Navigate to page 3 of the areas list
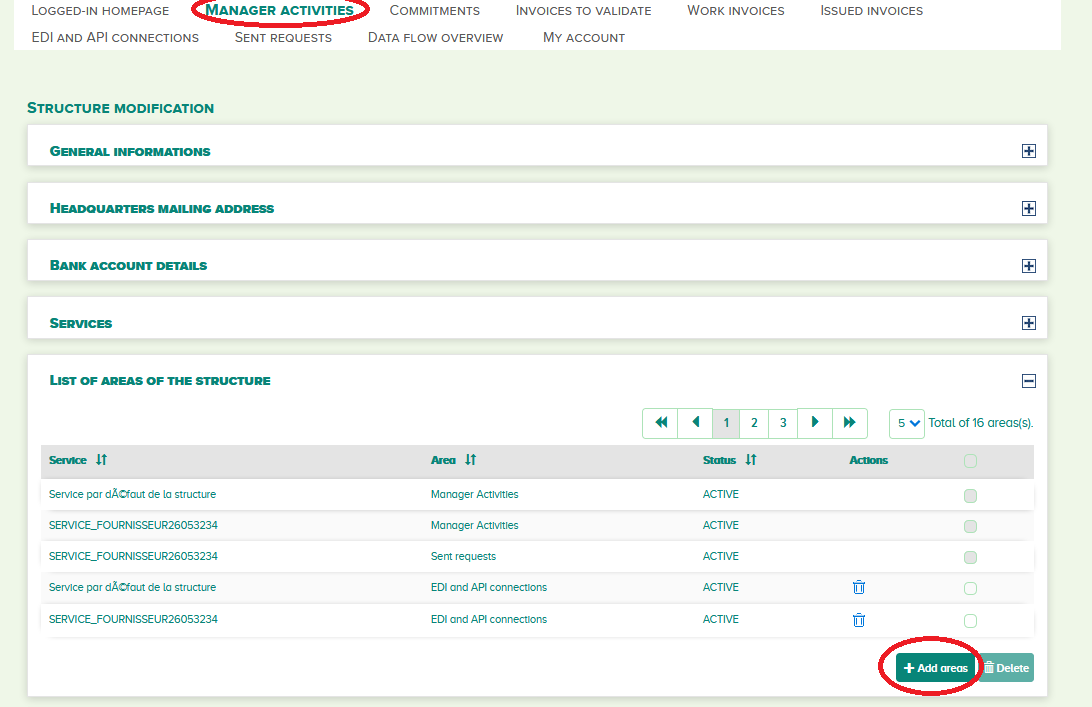This screenshot has width=1092, height=707. click(782, 423)
